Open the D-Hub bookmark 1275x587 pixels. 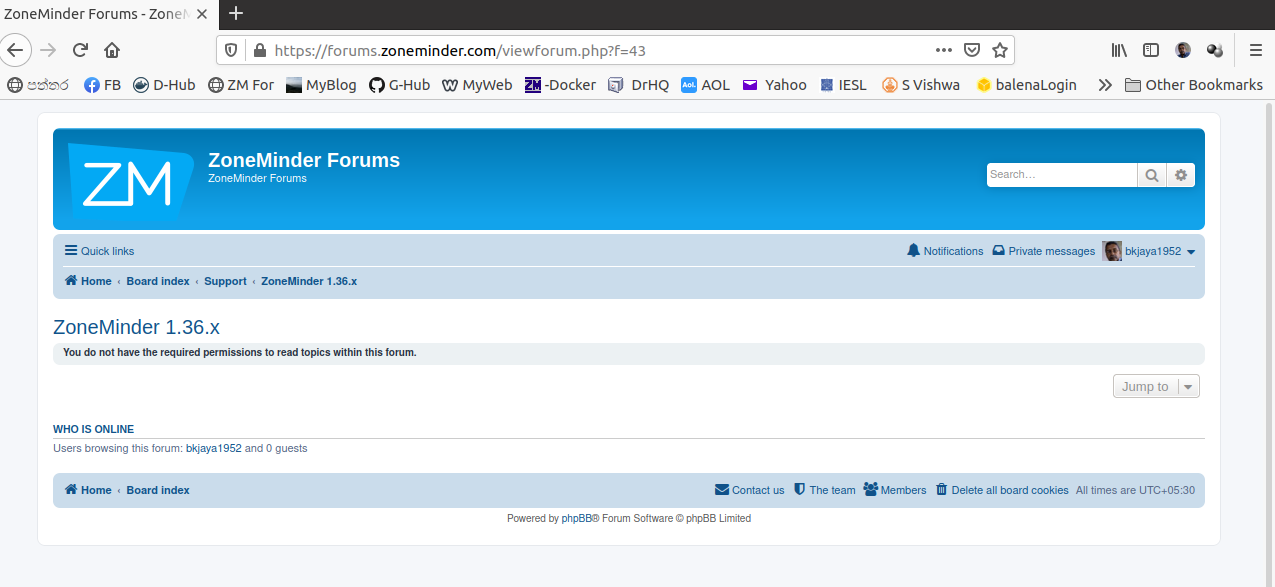click(164, 85)
